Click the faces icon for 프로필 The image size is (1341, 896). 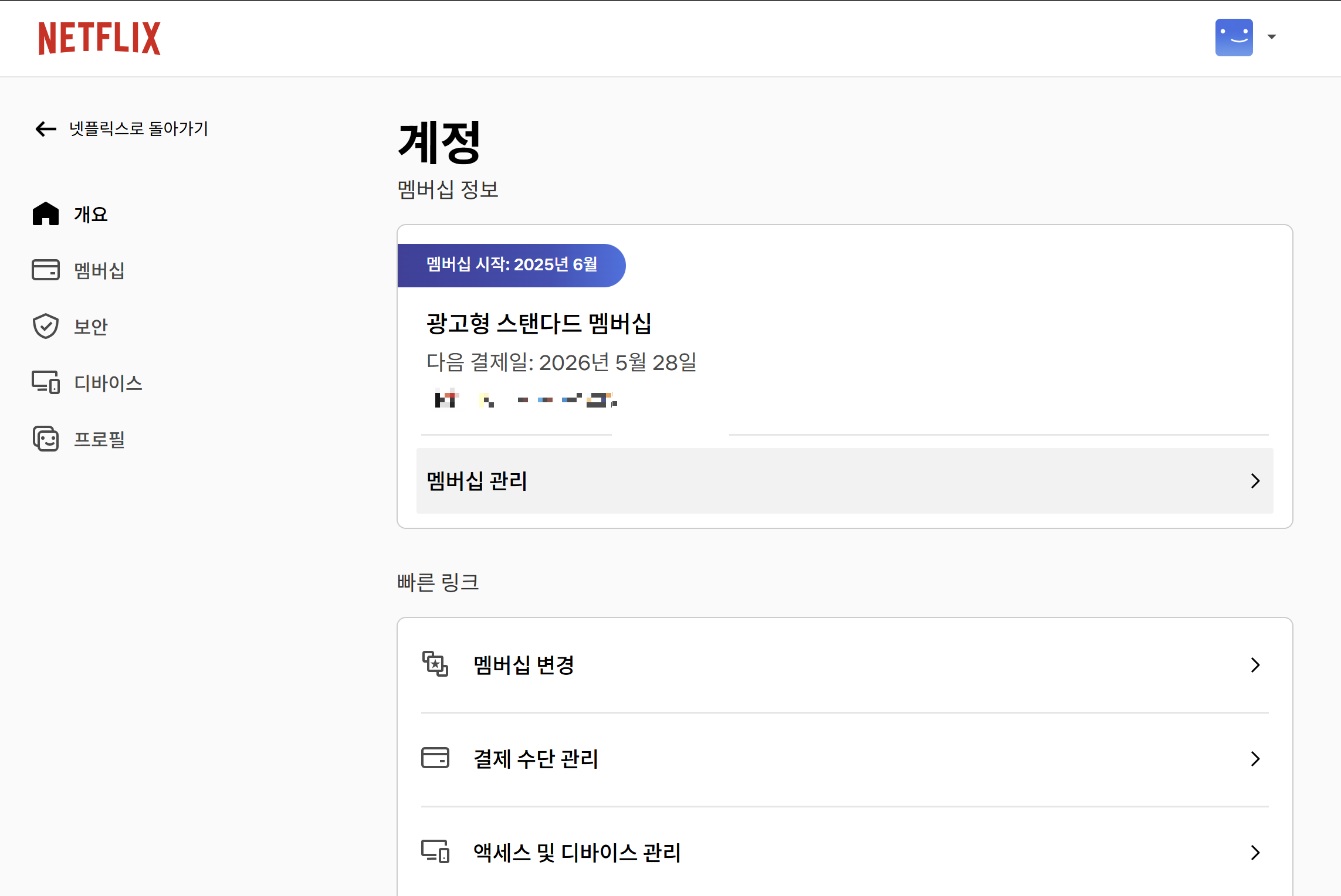46,439
